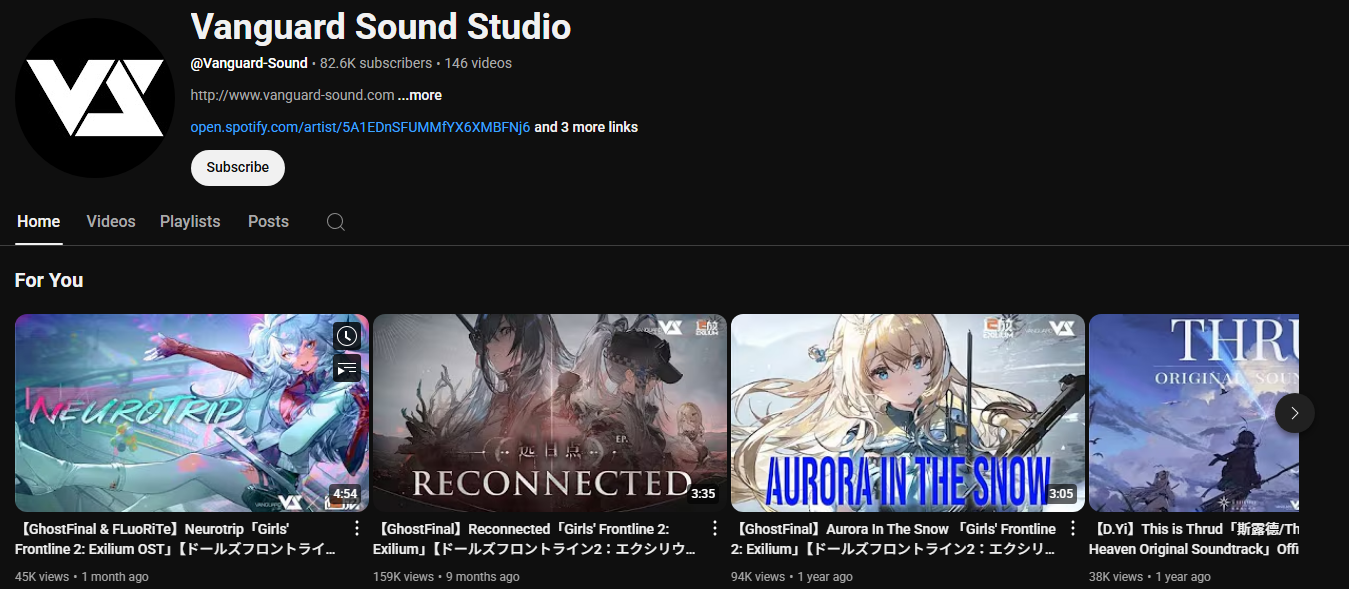Show next videos with carousel arrow
Screen dimensions: 1349x589
click(x=1295, y=413)
